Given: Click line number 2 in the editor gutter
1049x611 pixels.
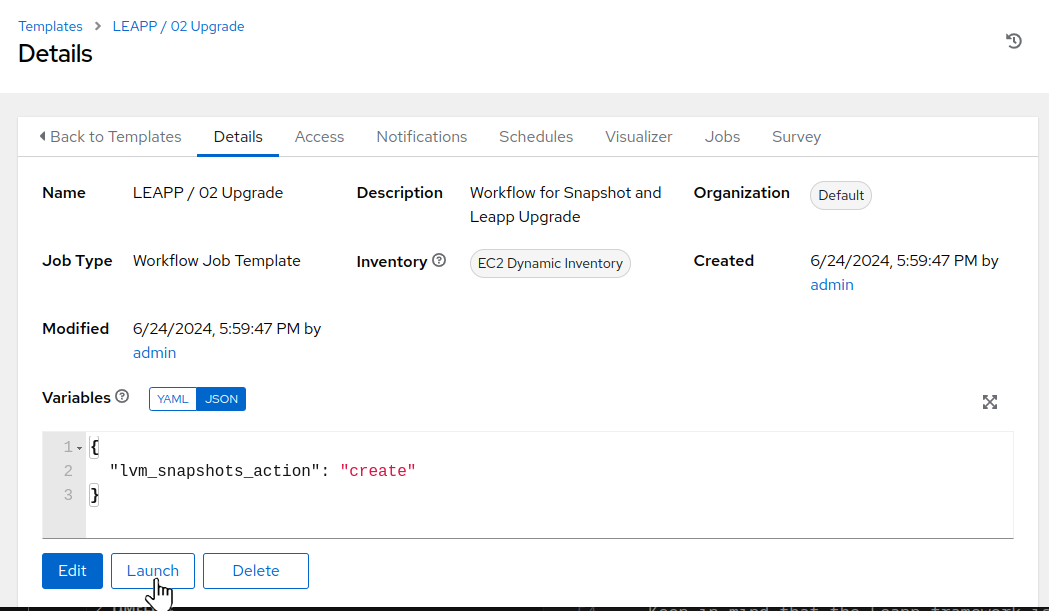Looking at the screenshot, I should [68, 471].
